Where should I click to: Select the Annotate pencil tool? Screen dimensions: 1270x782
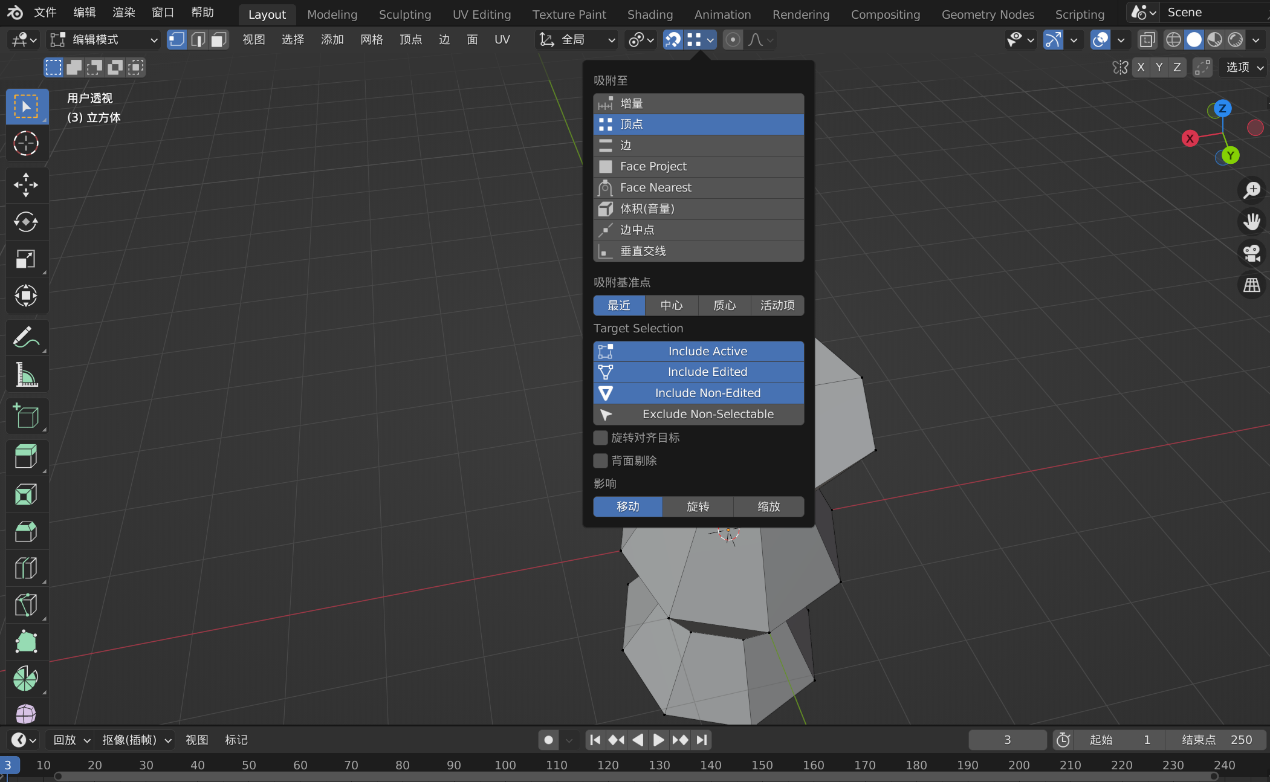[x=26, y=337]
